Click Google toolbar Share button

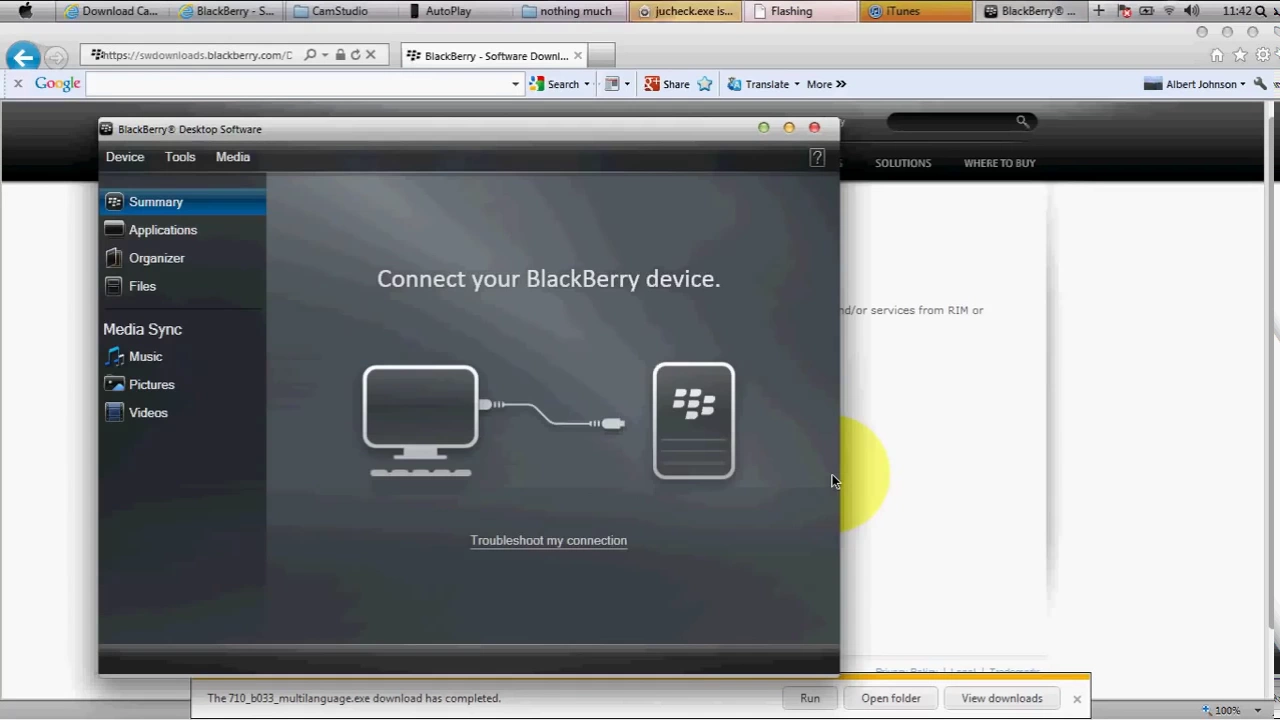tap(667, 84)
